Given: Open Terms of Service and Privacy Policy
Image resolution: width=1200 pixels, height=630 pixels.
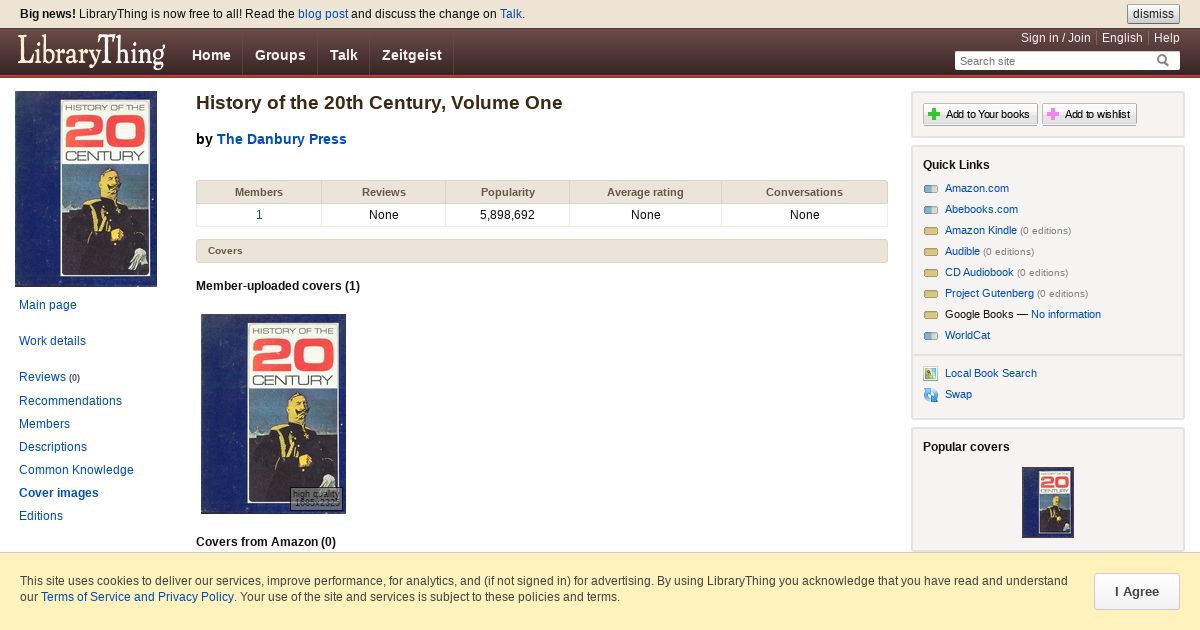Looking at the screenshot, I should [137, 597].
